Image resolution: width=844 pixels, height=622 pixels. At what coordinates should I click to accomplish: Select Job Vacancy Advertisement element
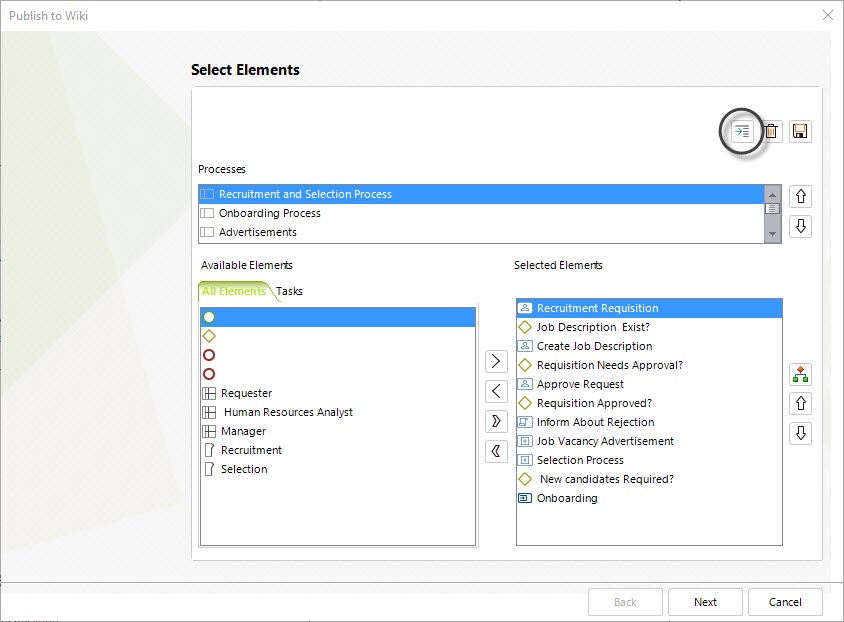coord(649,441)
